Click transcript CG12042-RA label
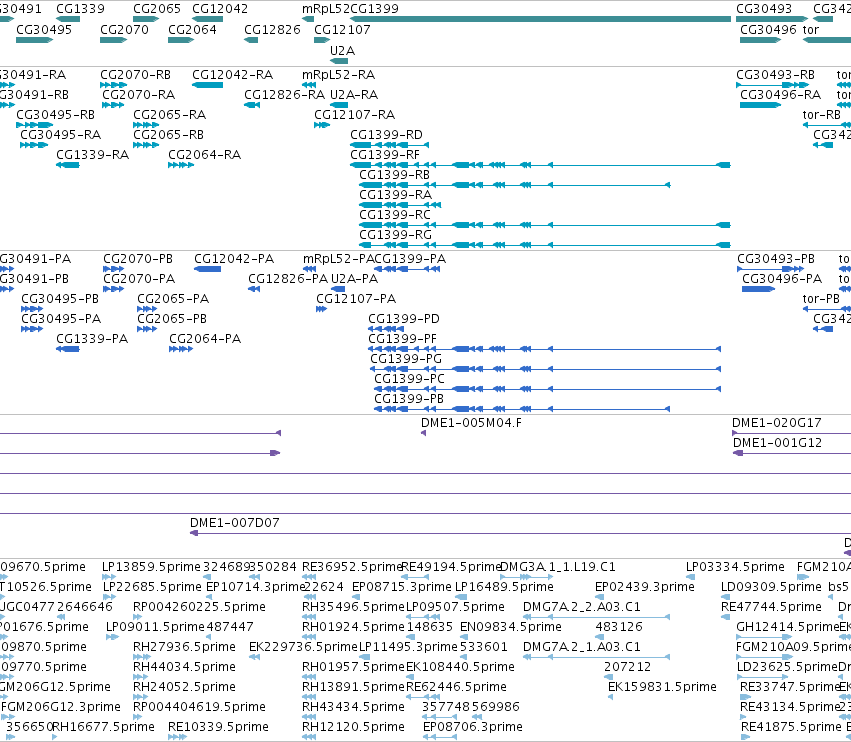This screenshot has width=851, height=742. (232, 74)
